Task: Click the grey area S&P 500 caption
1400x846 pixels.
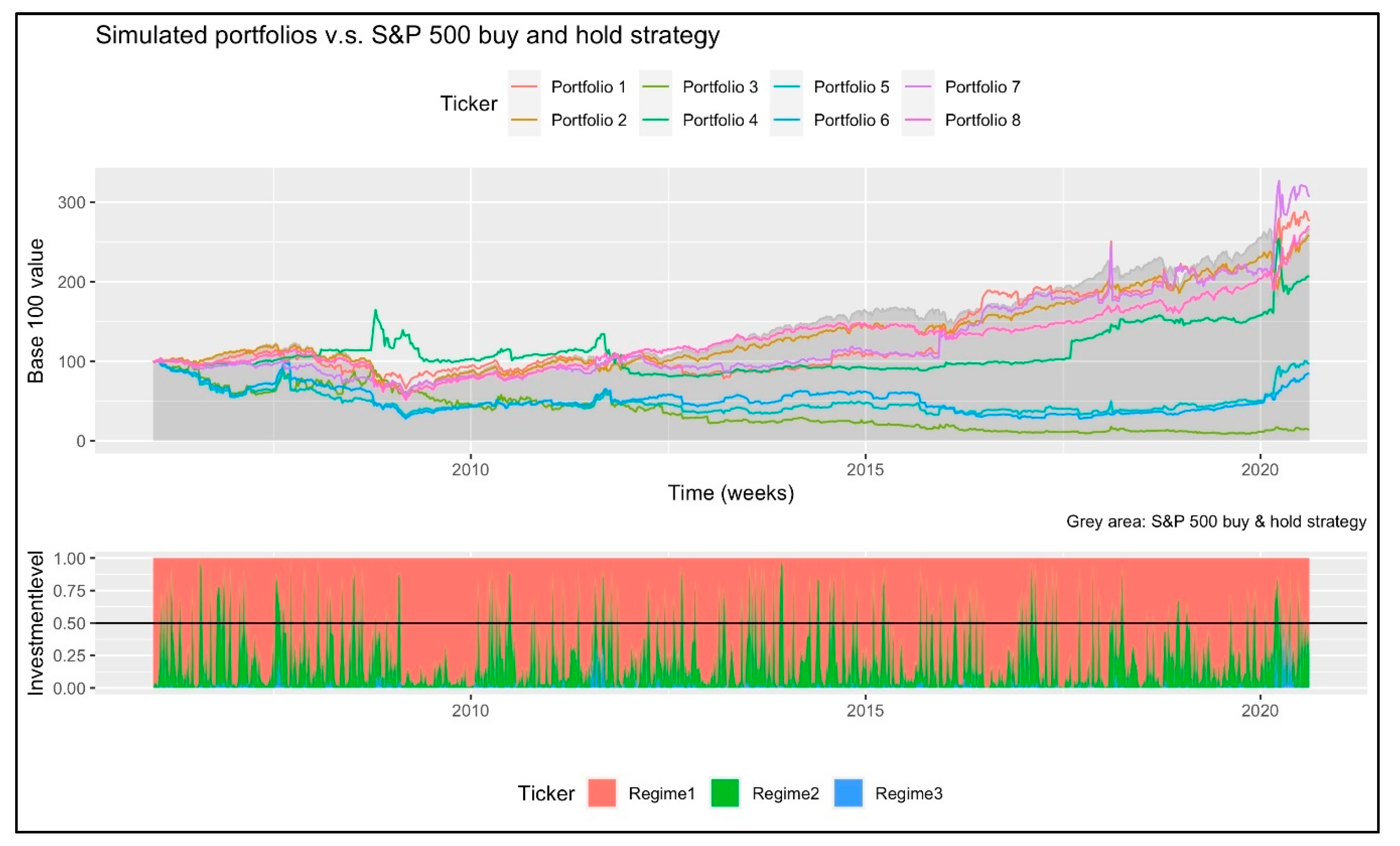Action: click(1216, 522)
